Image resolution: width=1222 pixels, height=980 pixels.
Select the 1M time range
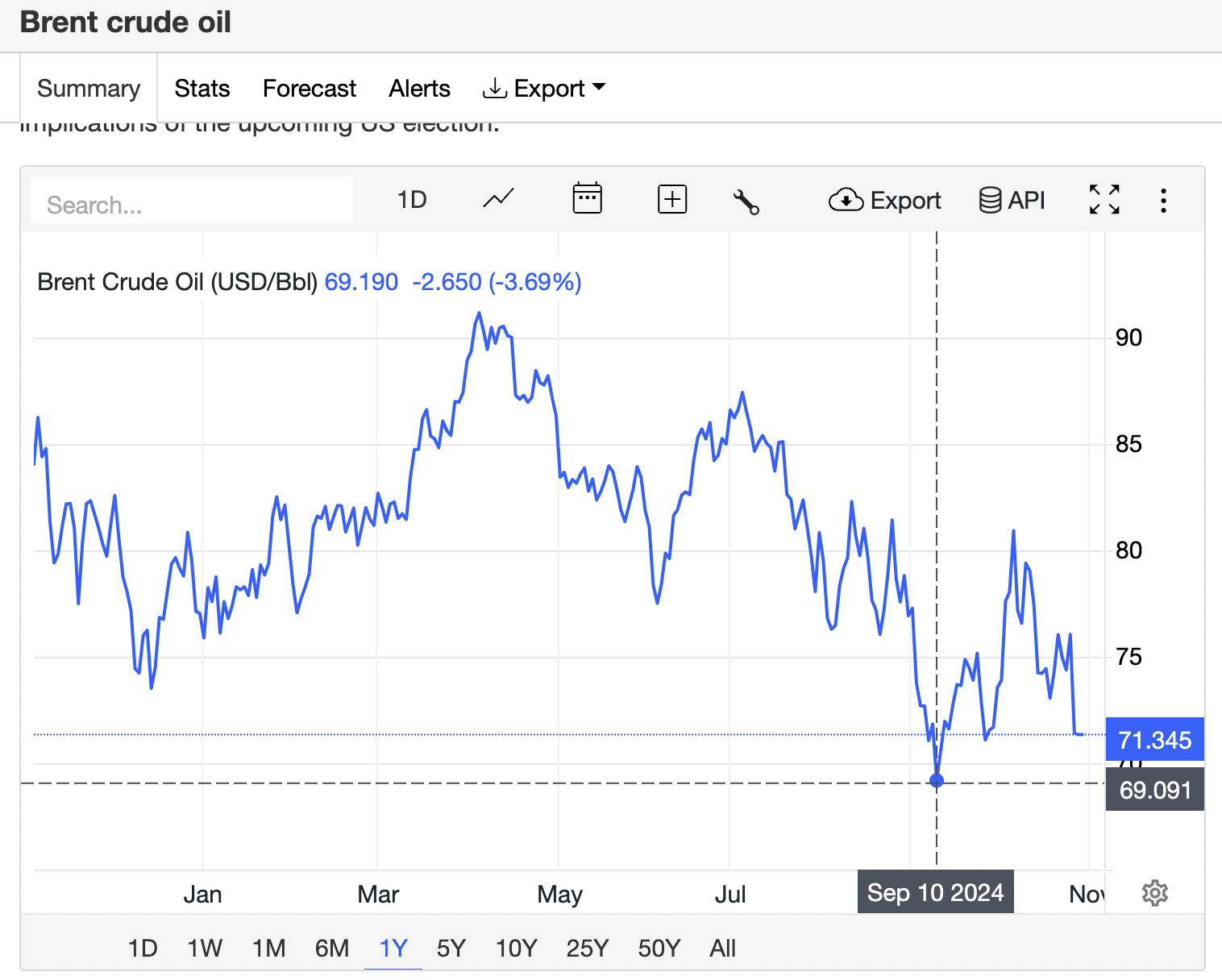click(x=268, y=948)
